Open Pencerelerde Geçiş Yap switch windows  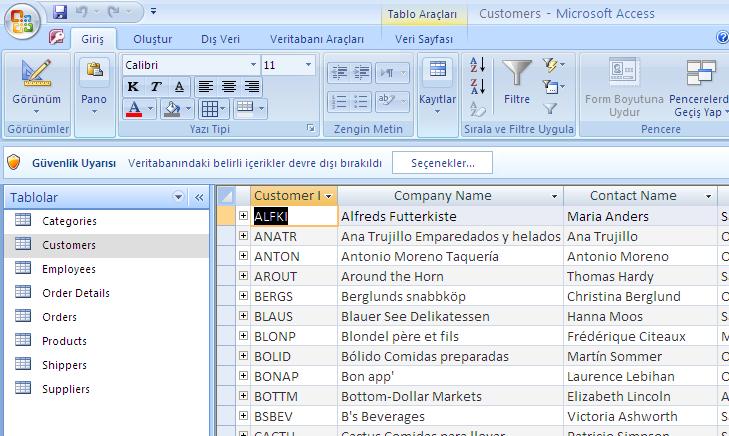[x=700, y=87]
